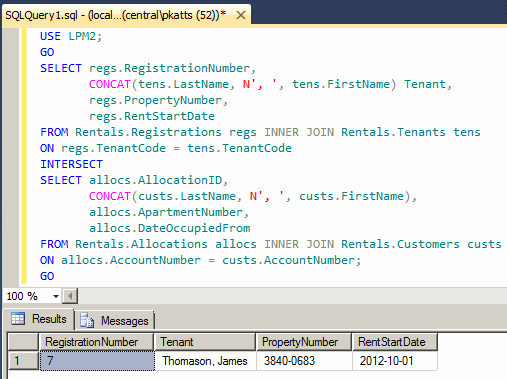Select the RegistrationNumber column header
Screen dimensions: 507x379
96,342
